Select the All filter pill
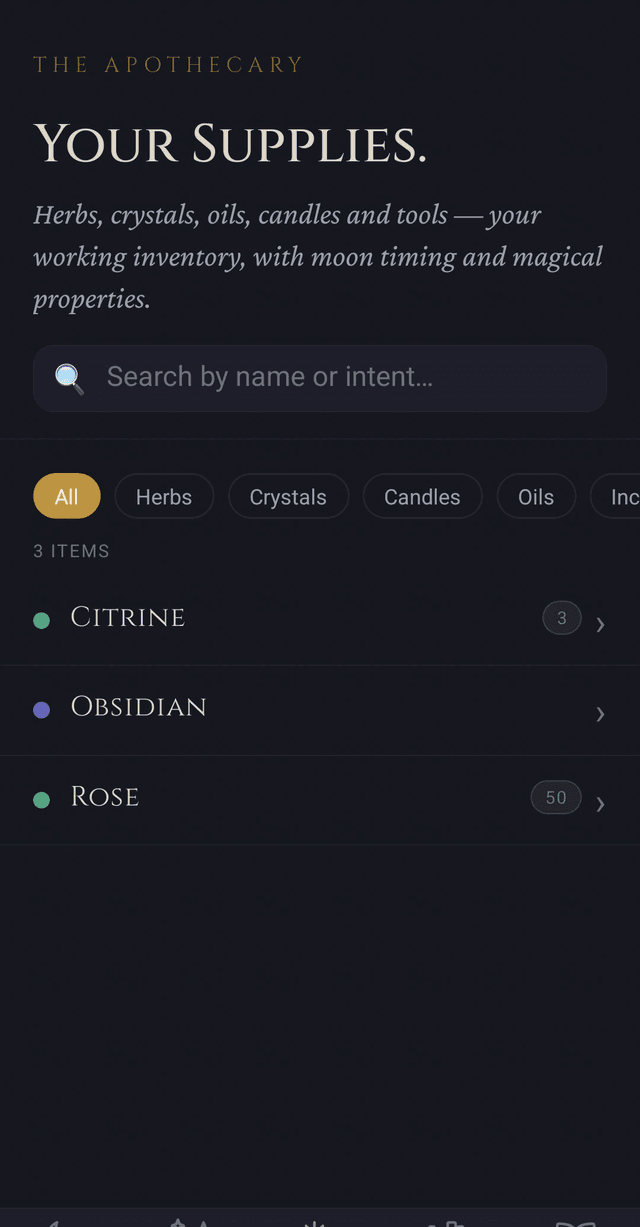 [66, 496]
